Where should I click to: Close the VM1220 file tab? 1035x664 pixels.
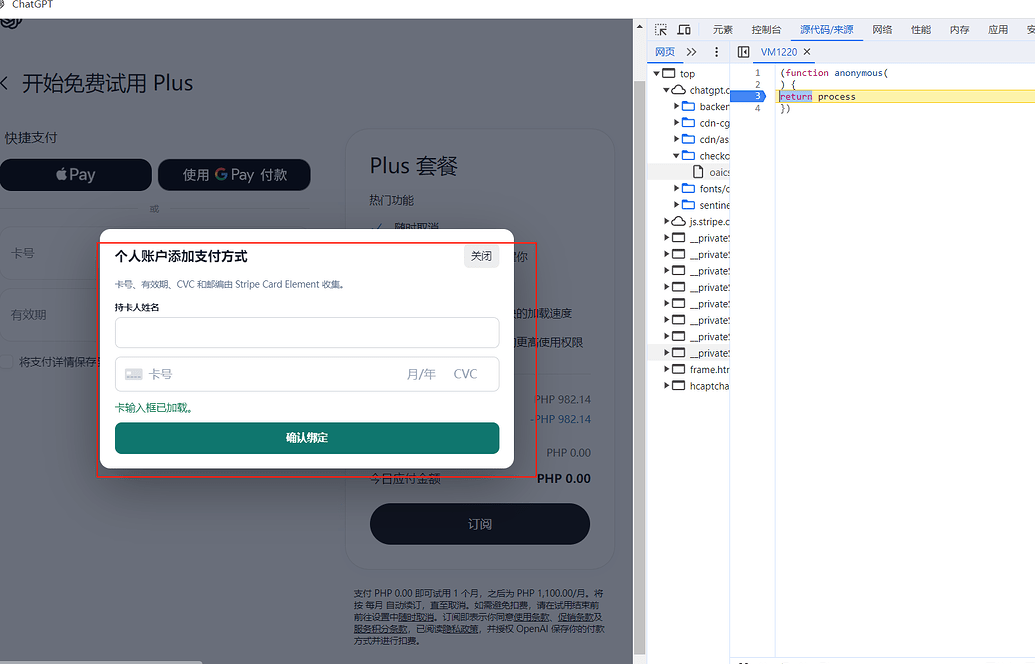(807, 51)
